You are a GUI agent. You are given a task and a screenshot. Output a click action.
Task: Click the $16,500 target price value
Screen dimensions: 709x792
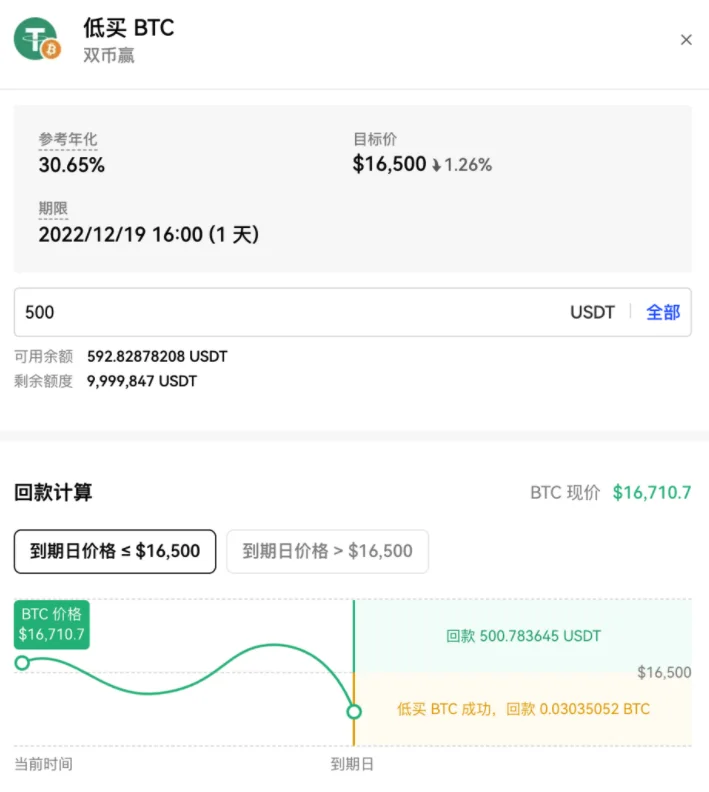click(x=389, y=164)
